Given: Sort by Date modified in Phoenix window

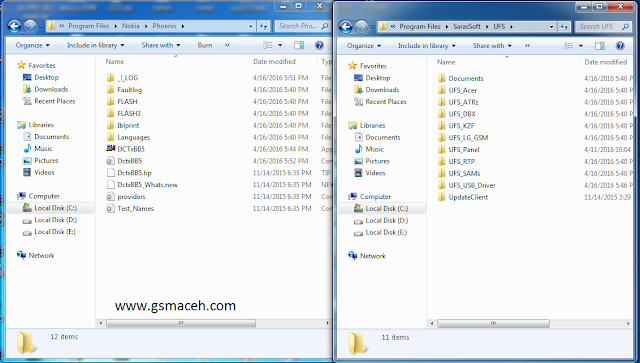Looking at the screenshot, I should [274, 62].
